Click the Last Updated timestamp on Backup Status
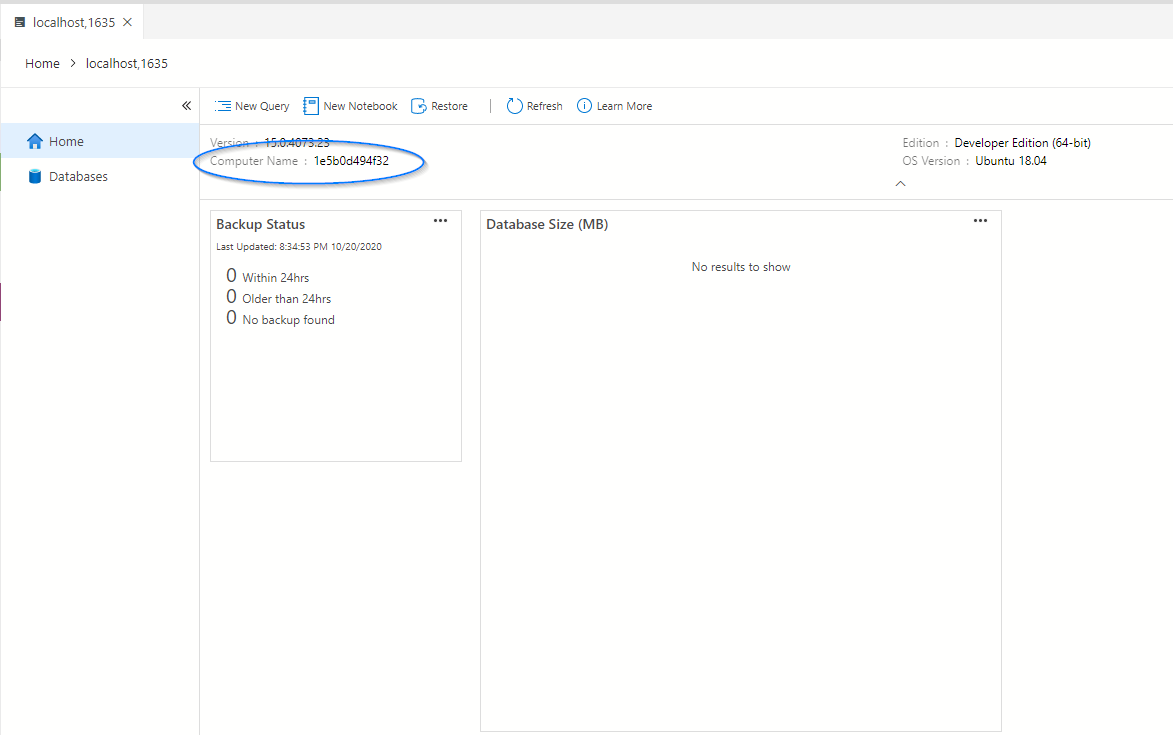The width and height of the screenshot is (1173, 735). 302,246
